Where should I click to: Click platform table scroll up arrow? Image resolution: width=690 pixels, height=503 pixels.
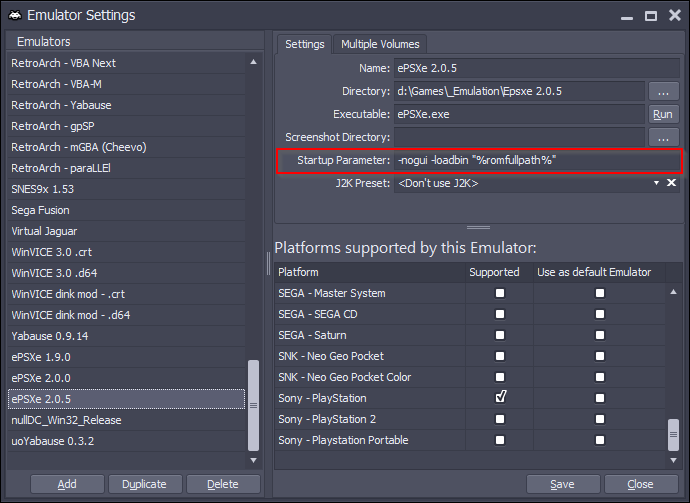[x=673, y=292]
